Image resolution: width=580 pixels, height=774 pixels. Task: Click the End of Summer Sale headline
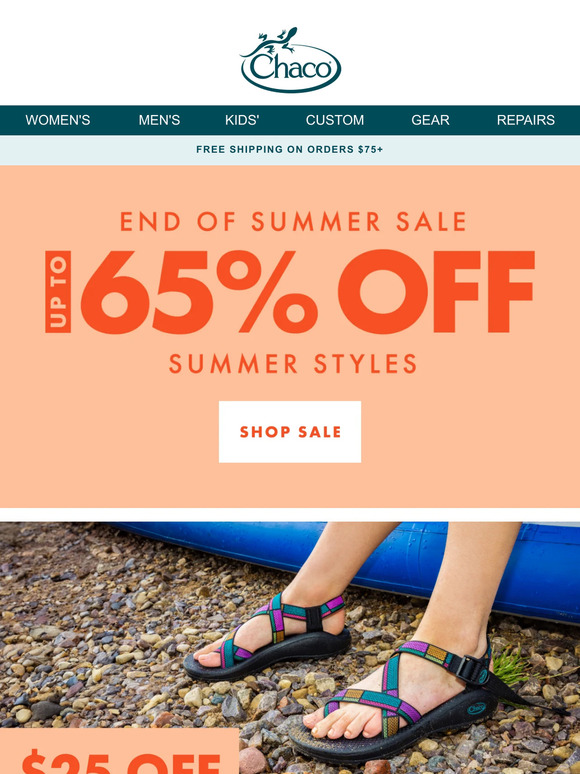tap(293, 222)
